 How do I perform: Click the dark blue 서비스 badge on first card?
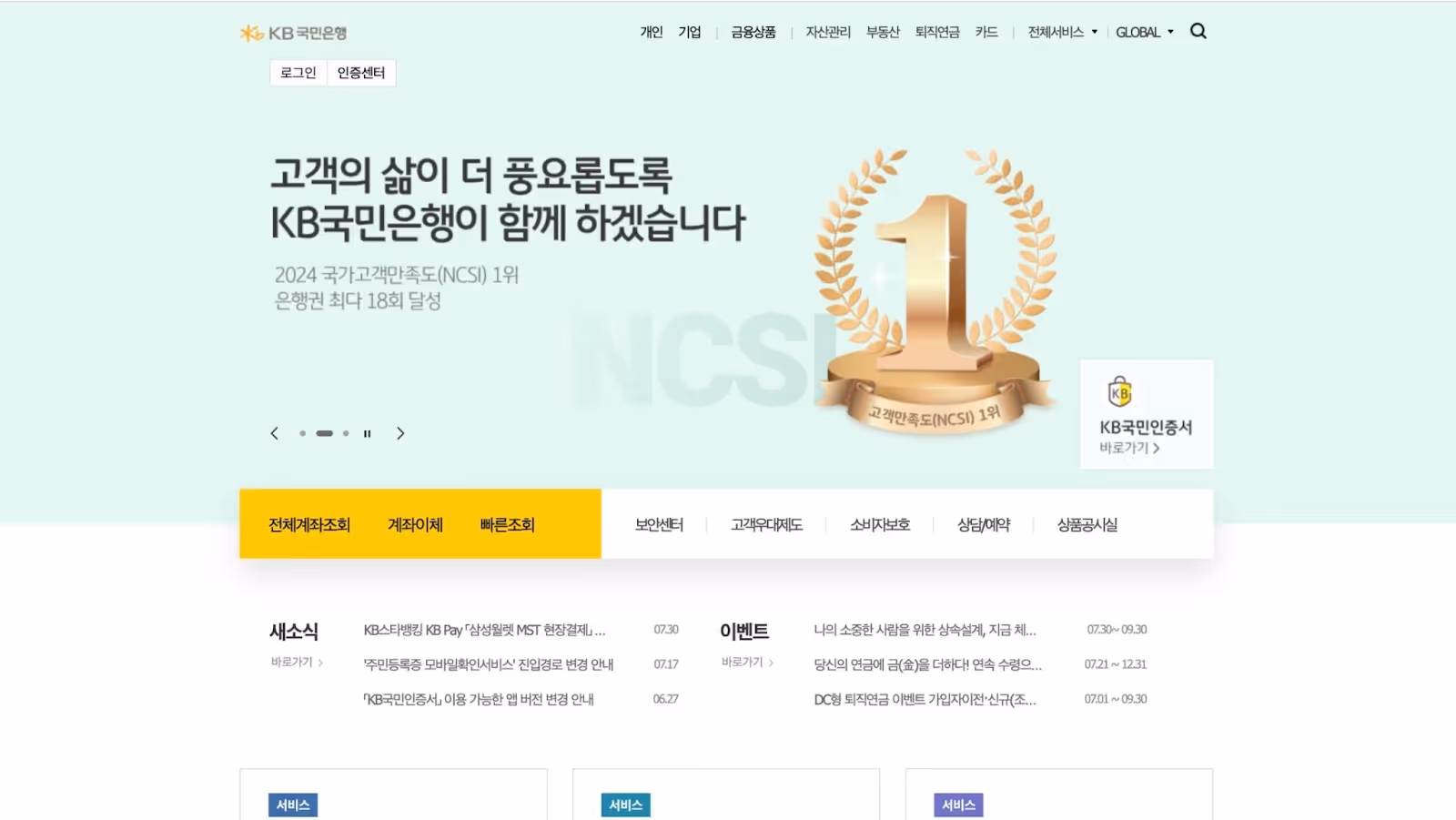[293, 805]
